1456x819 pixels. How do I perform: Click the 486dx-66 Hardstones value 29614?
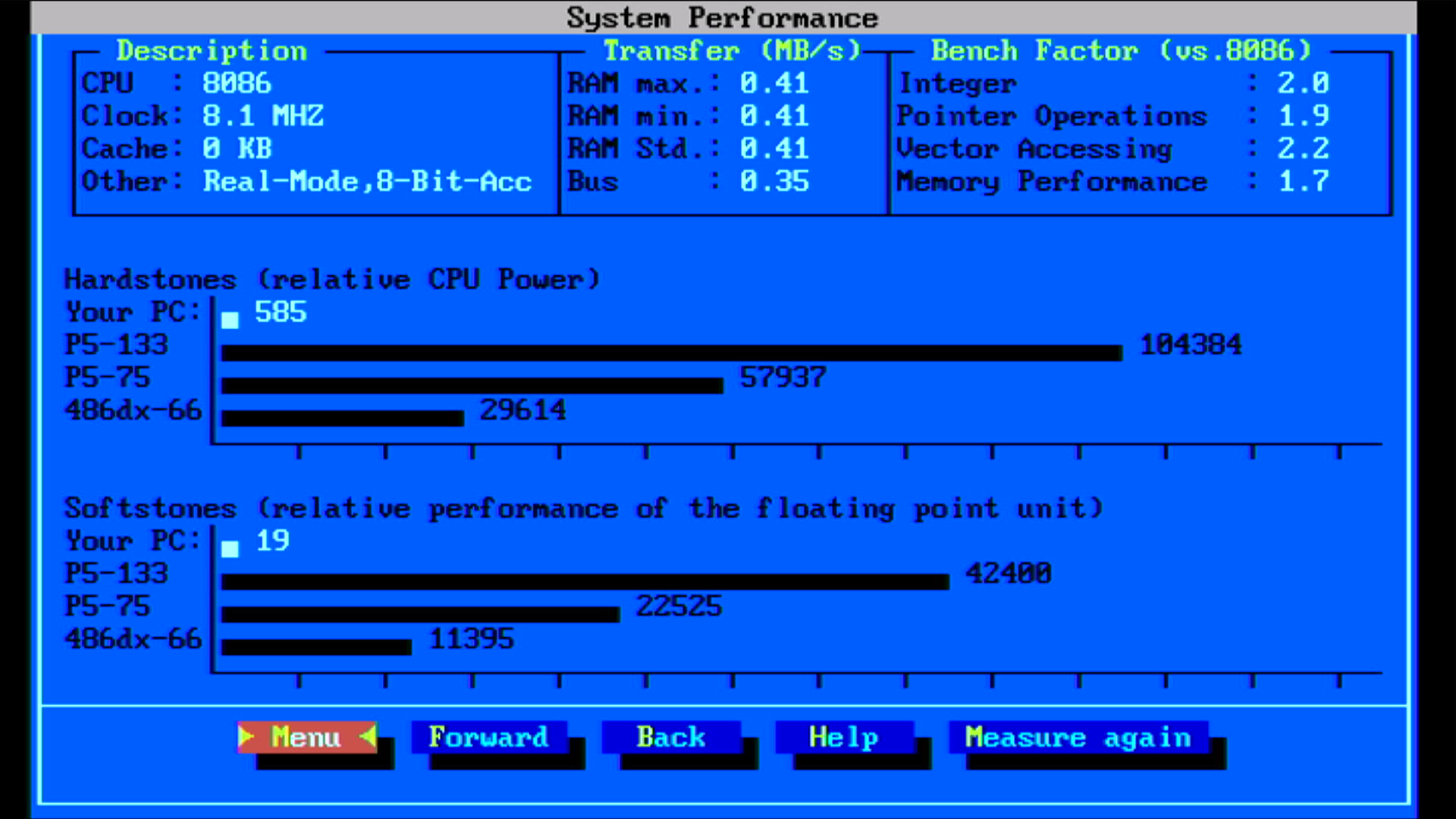[x=522, y=410]
